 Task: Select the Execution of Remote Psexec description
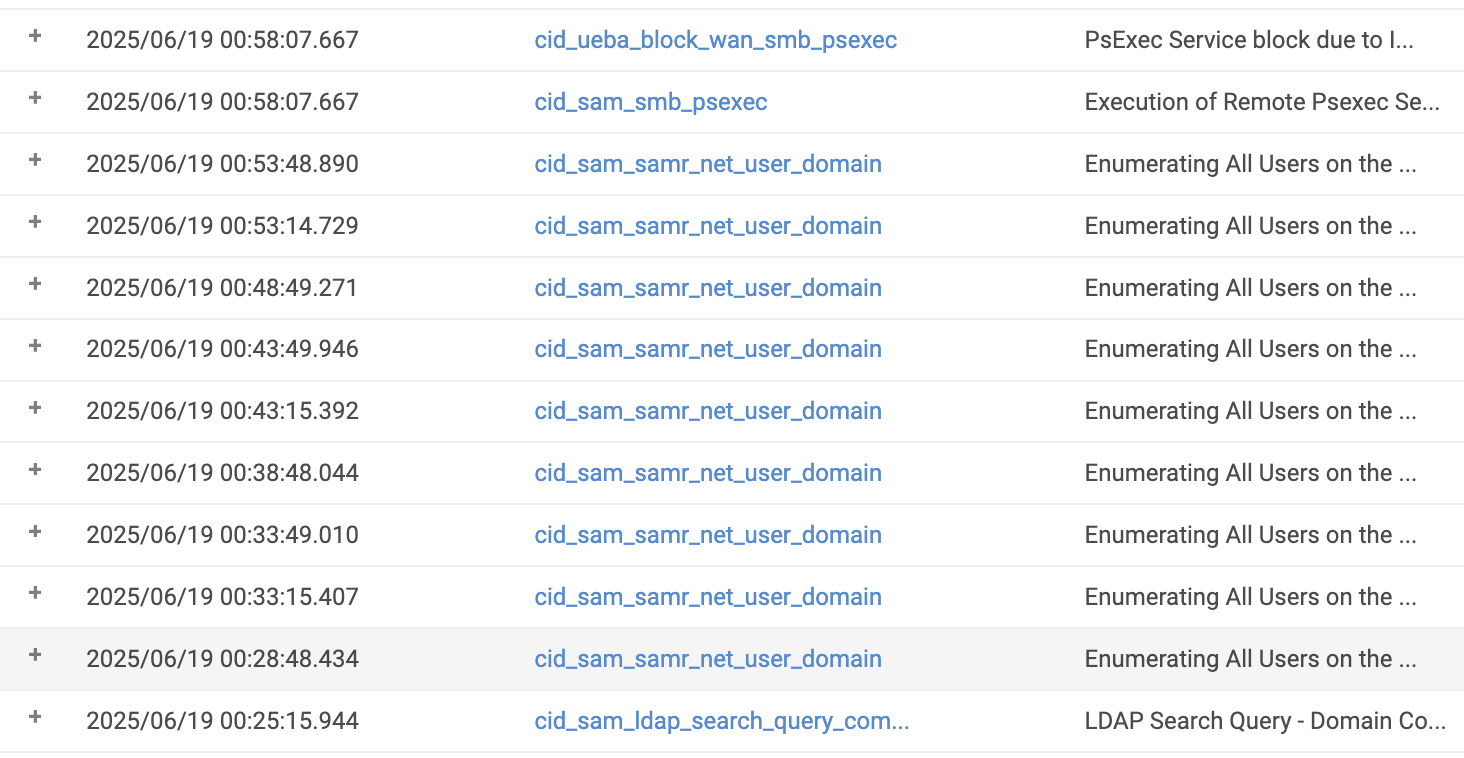click(x=1262, y=102)
